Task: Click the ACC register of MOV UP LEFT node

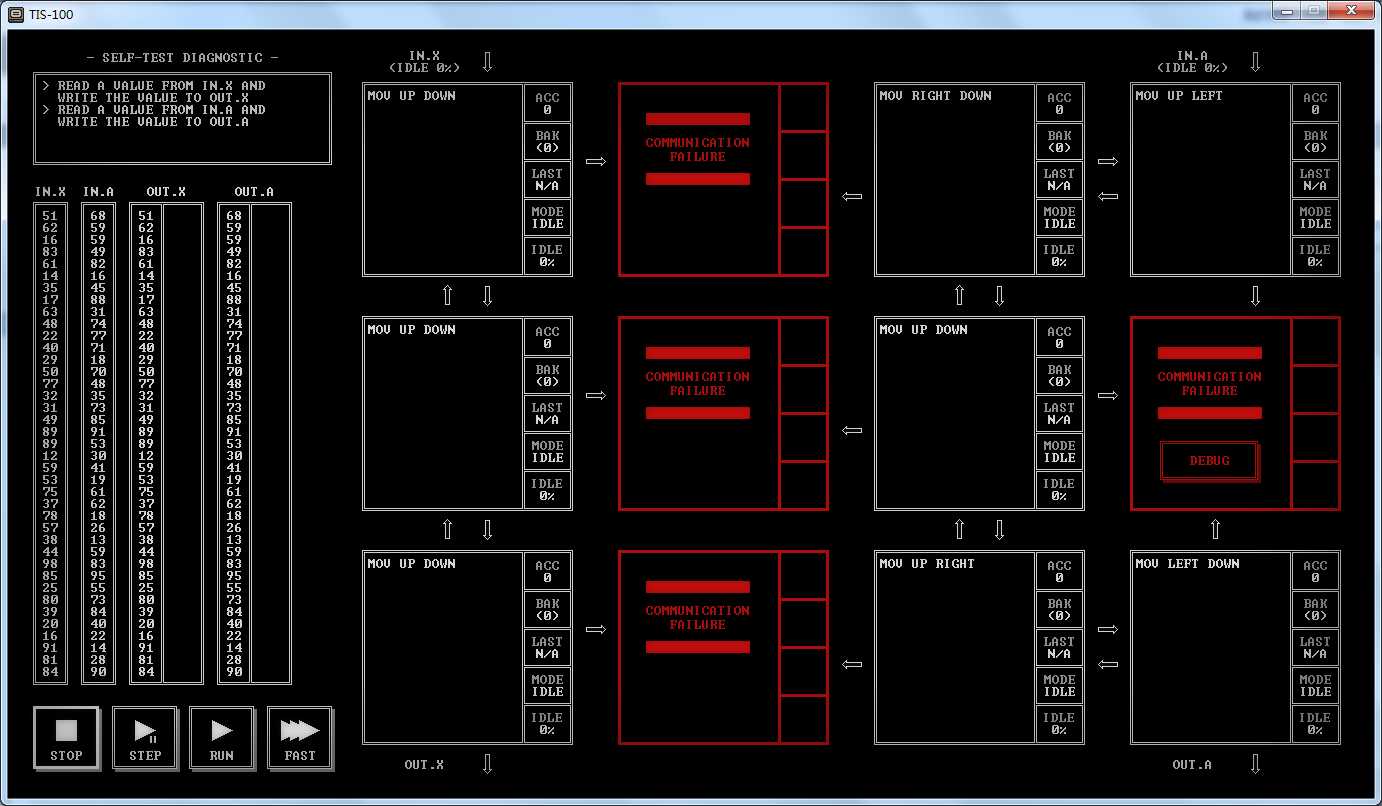Action: coord(1315,104)
